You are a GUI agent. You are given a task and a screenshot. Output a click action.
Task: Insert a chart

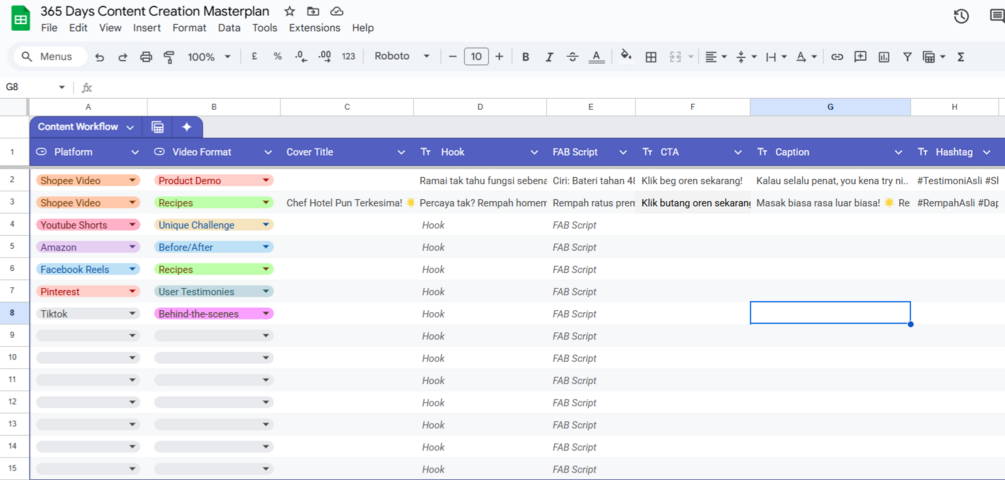[x=884, y=57]
